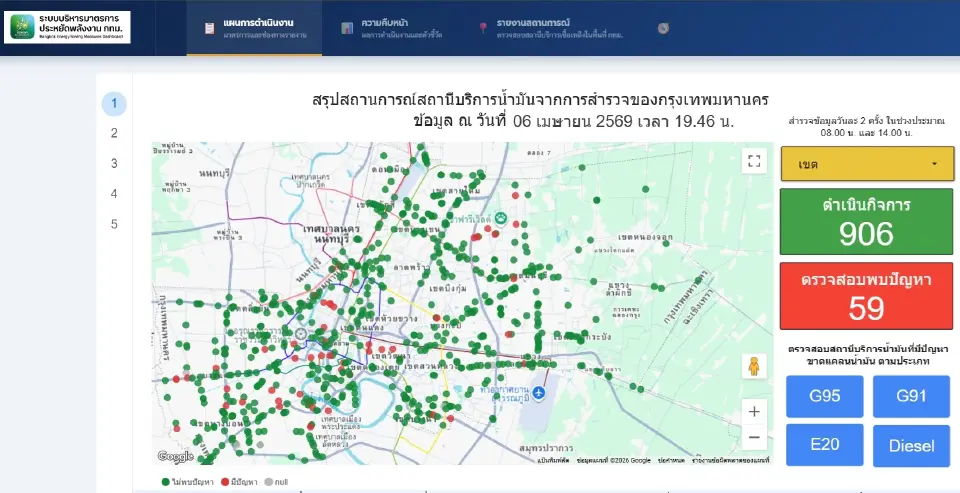This screenshot has width=960, height=493.
Task: Click the เขตหนองจอก label on the map
Action: 645,237
